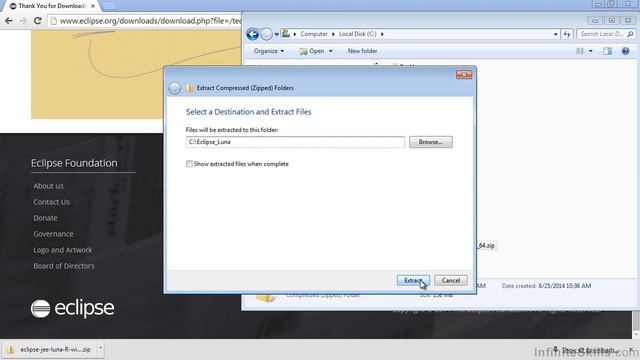
Task: Select Computer in the Explorer breadcrumb
Action: coord(314,34)
